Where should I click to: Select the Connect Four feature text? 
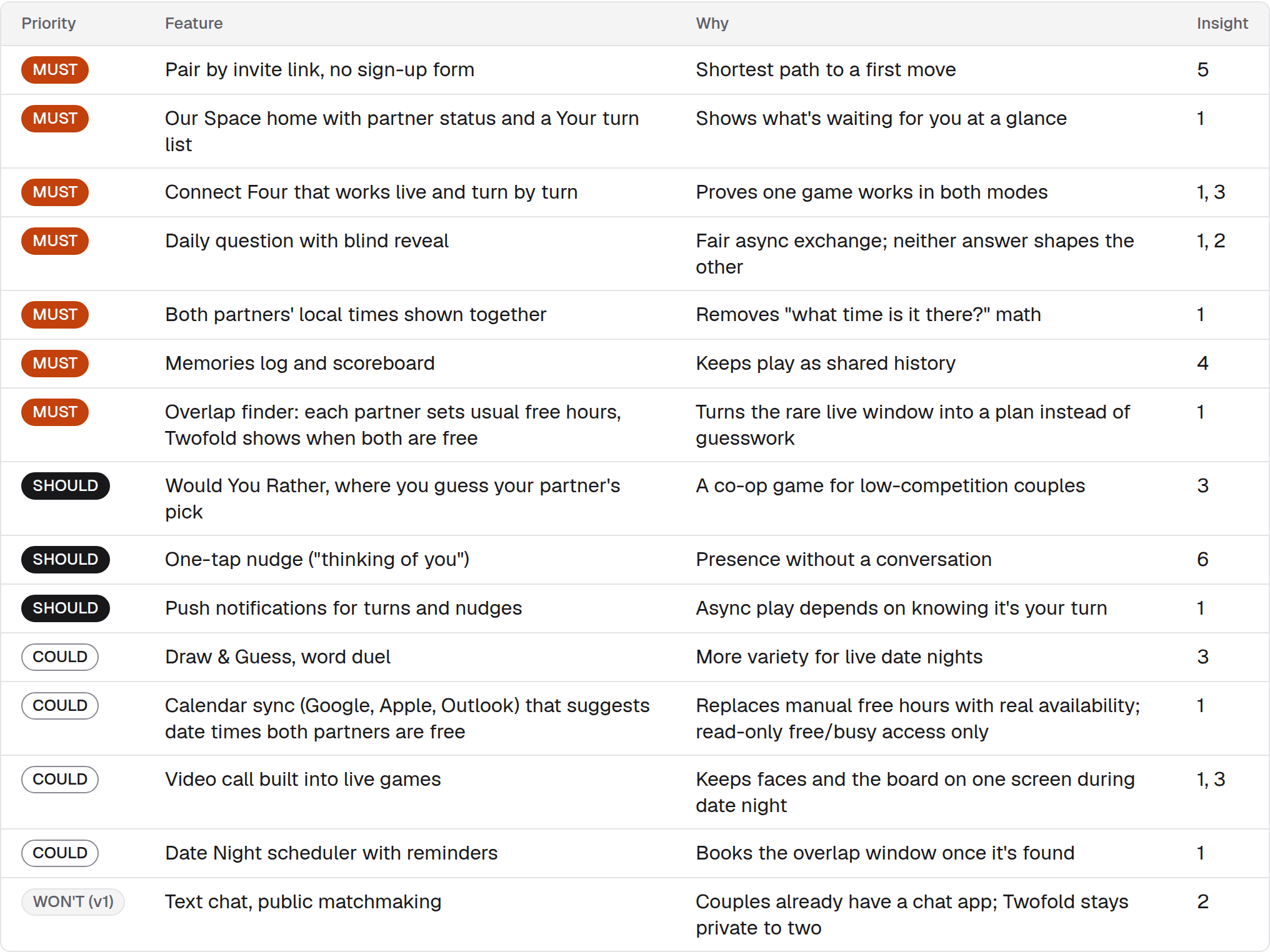[371, 192]
